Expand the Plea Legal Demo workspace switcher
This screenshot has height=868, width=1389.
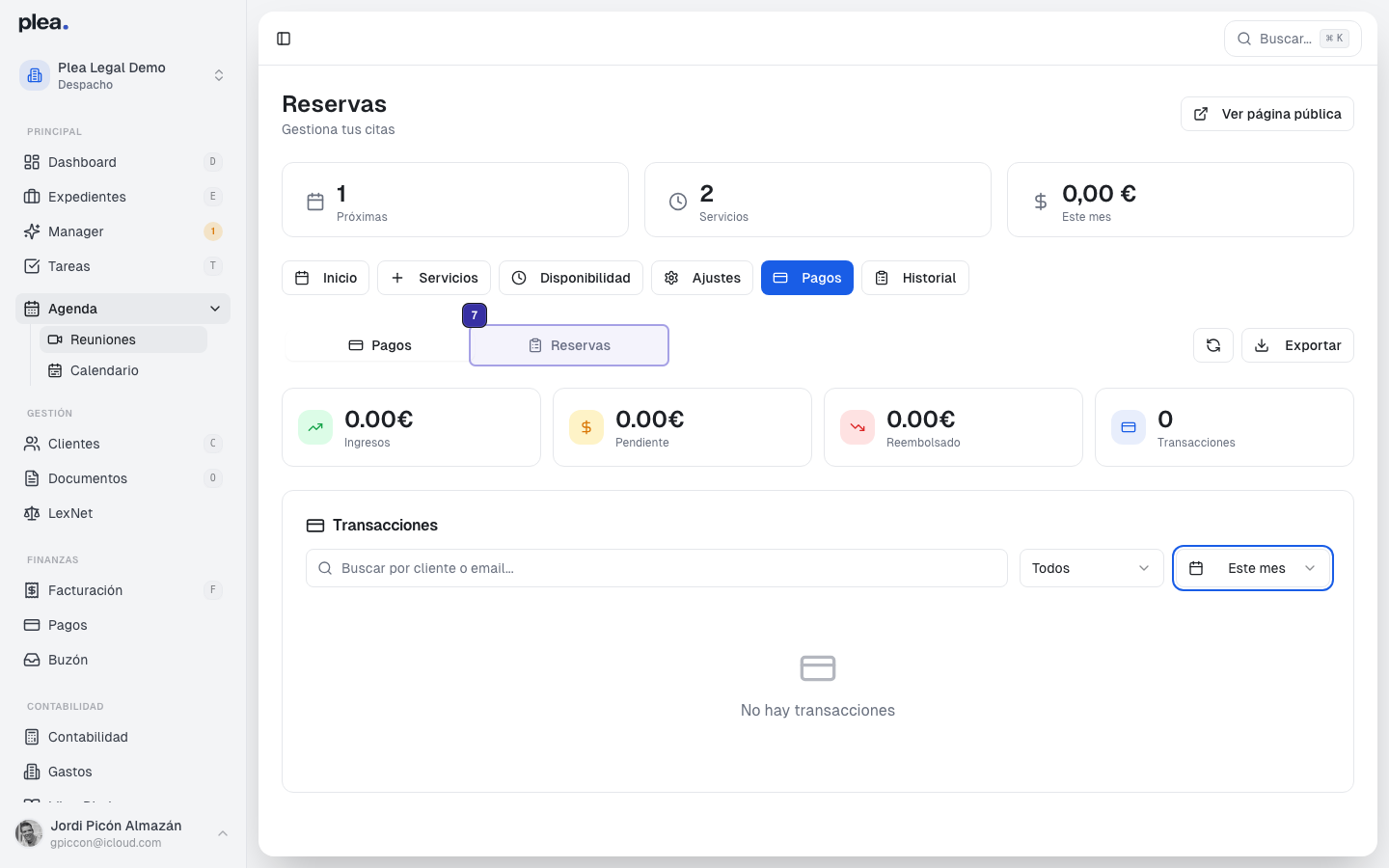click(x=219, y=75)
